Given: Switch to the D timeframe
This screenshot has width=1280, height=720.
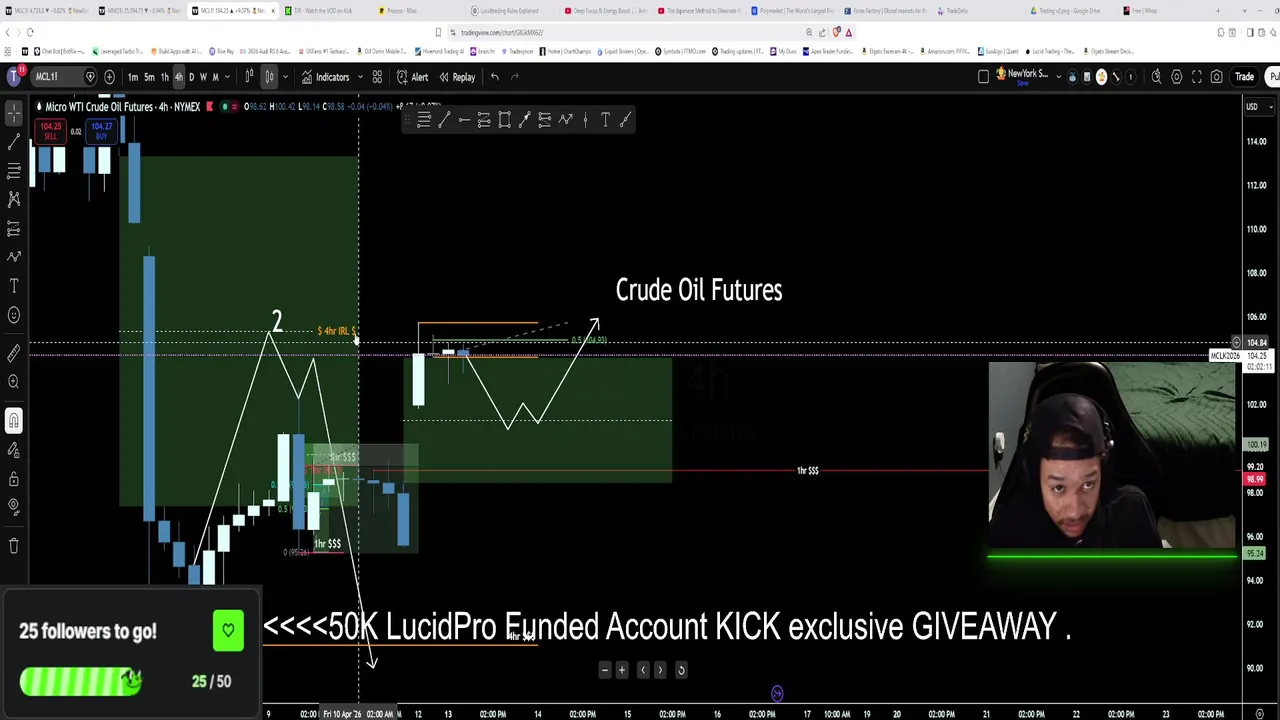Looking at the screenshot, I should pos(191,77).
